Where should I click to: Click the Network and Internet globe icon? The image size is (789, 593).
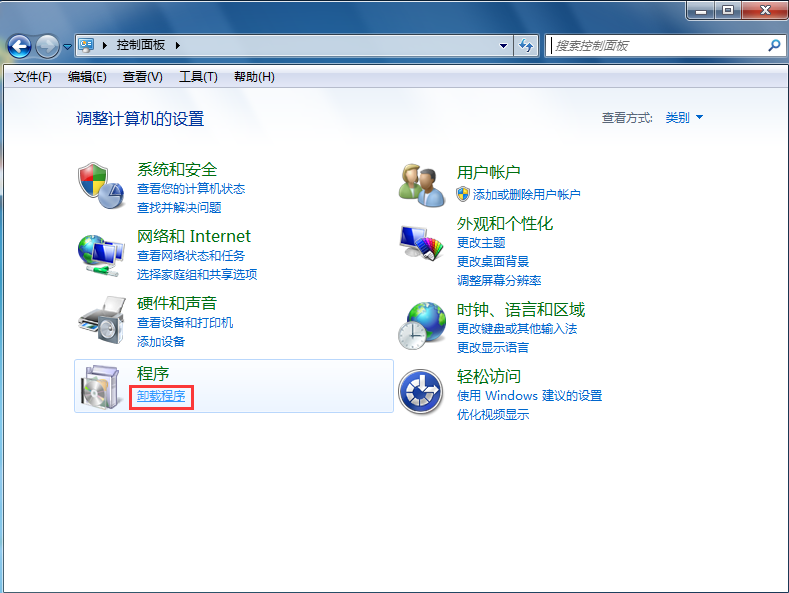click(x=101, y=255)
